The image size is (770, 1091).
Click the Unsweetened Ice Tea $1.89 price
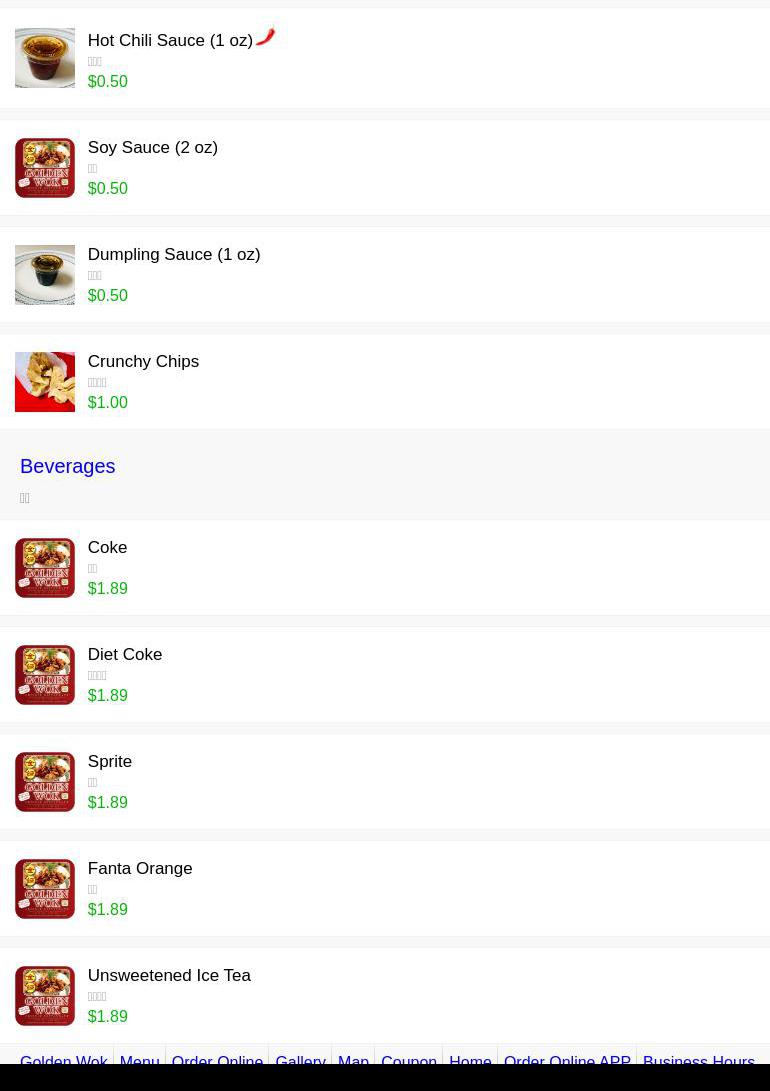click(x=108, y=1017)
